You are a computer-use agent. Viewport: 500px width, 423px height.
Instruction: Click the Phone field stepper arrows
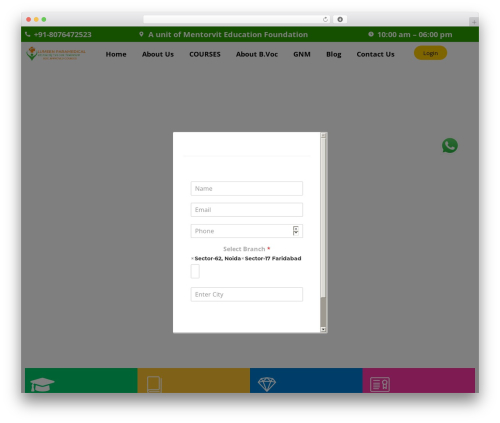click(x=296, y=231)
